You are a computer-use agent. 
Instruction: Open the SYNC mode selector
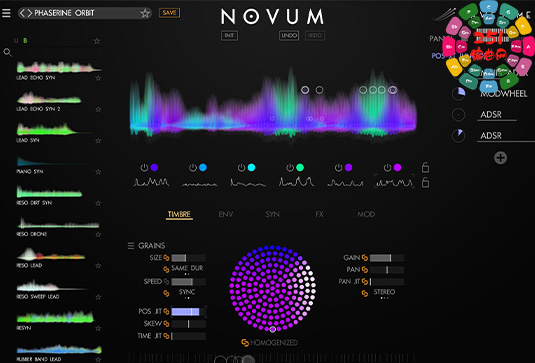(187, 293)
